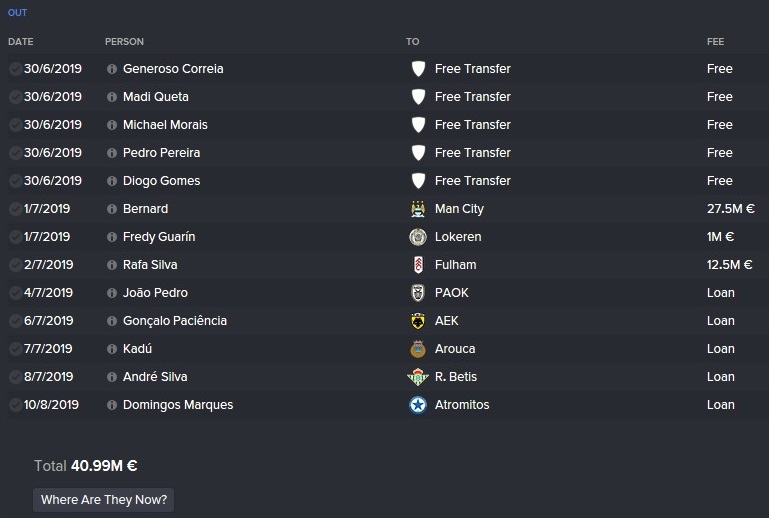Viewport: 769px width, 518px height.
Task: Click the Lokeren club badge
Action: [x=418, y=237]
